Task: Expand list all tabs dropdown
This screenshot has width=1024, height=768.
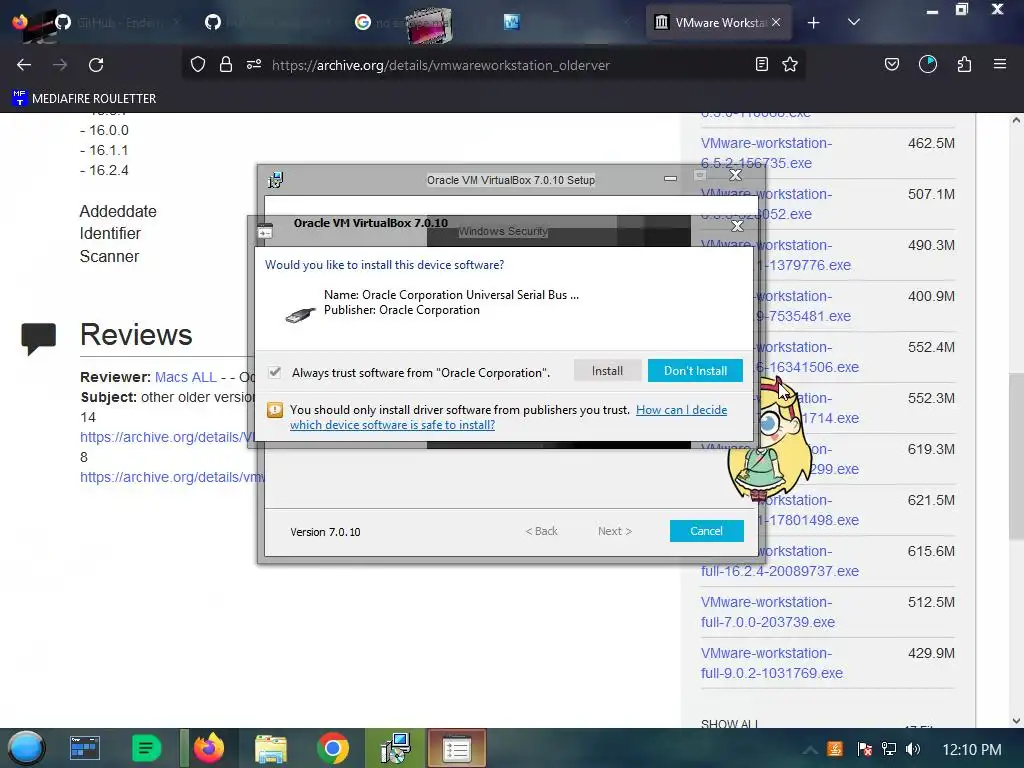Action: pyautogui.click(x=854, y=22)
